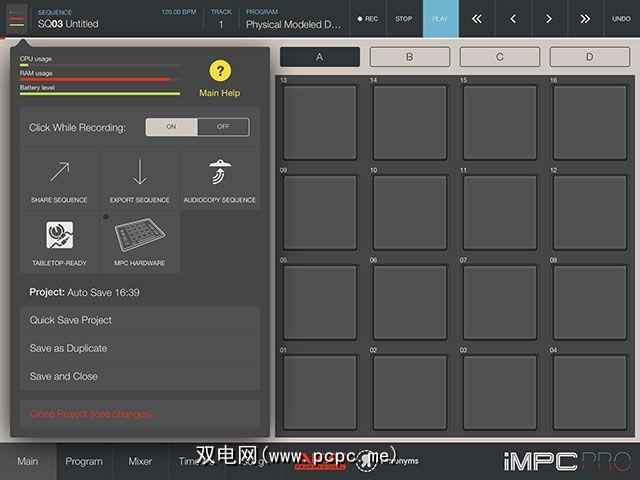
Task: Toggle the REC record button
Action: [367, 18]
